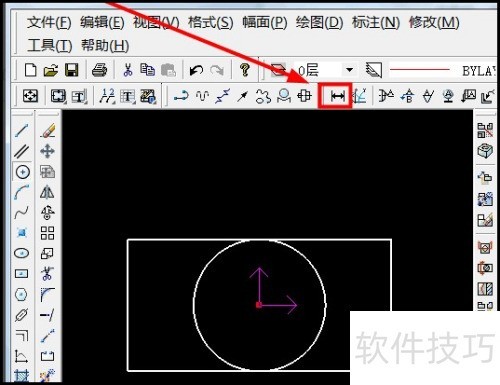This screenshot has width=500, height=385.
Task: Click the blue hook-arrow toolbar icon
Action: tap(181, 96)
